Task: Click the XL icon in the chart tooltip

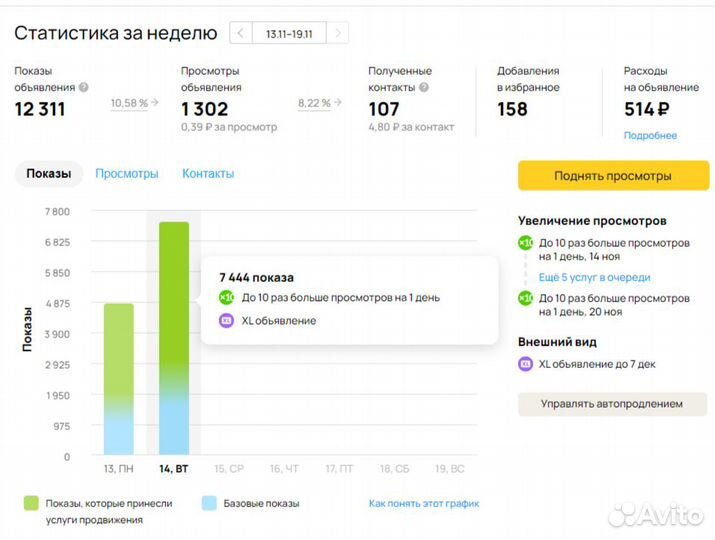Action: click(x=227, y=321)
